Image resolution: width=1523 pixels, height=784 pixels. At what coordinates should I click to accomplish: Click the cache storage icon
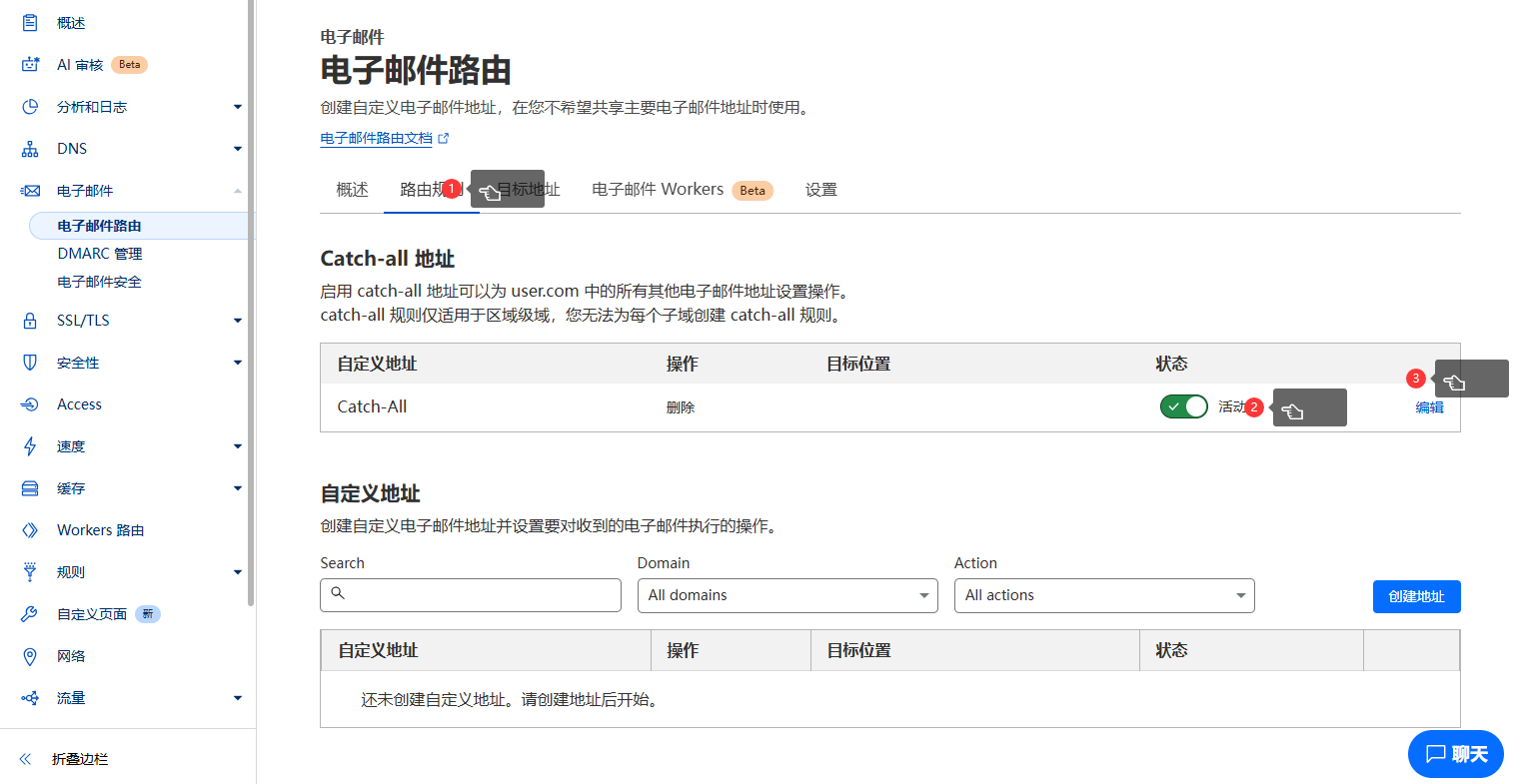click(30, 488)
